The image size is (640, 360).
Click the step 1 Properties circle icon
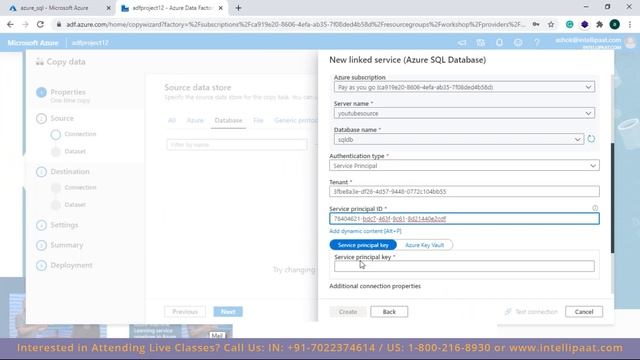[x=41, y=93]
